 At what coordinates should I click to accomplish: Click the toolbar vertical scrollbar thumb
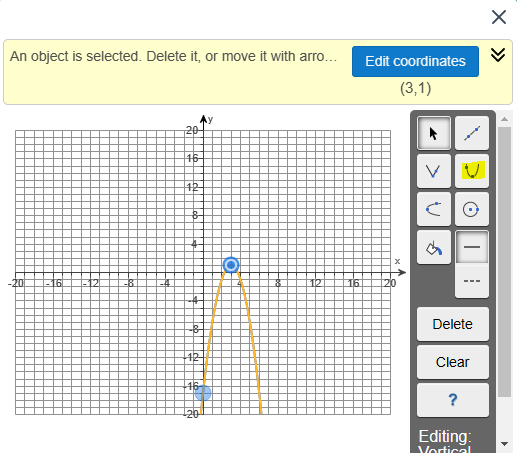pos(504,262)
